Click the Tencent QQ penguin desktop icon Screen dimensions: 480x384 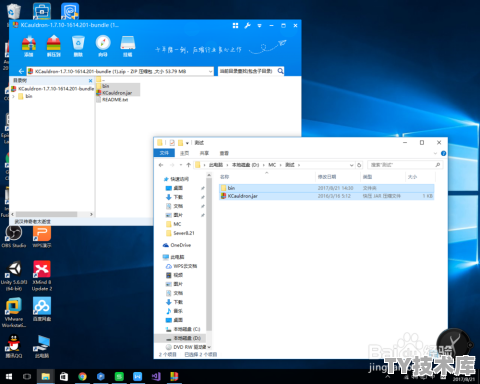click(x=14, y=346)
